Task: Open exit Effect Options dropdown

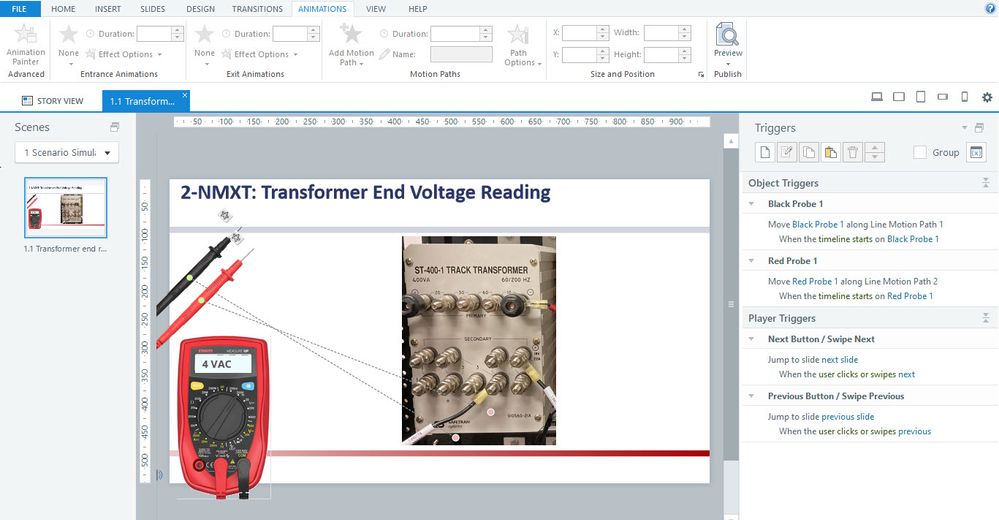Action: coord(261,54)
